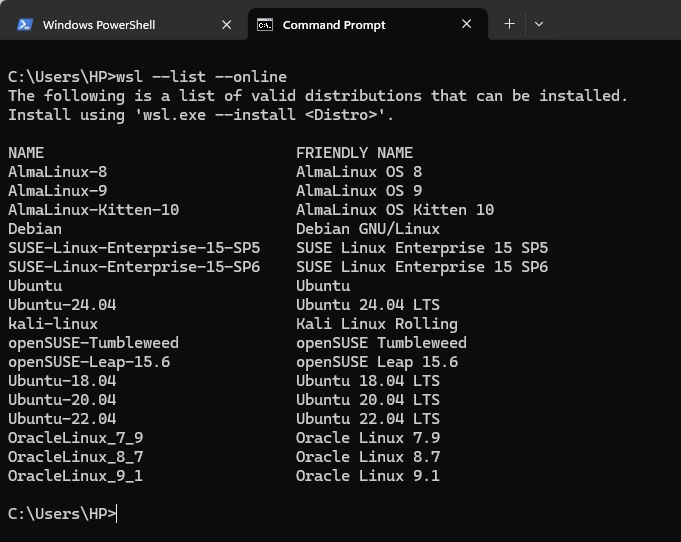Expand the new tab profile dropdown

[539, 24]
